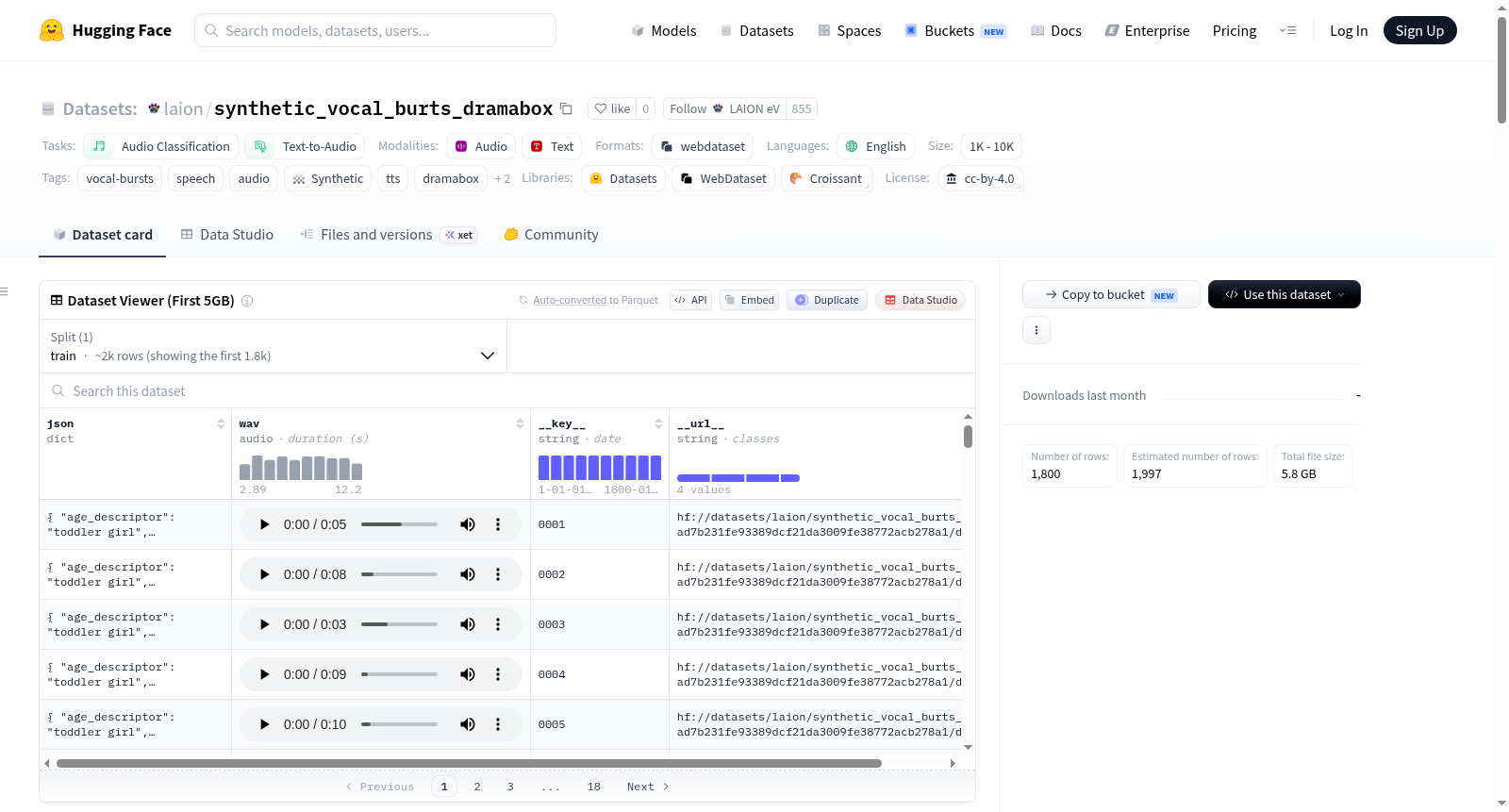
Task: Expand the left sidebar menu icon
Action: coord(4,291)
